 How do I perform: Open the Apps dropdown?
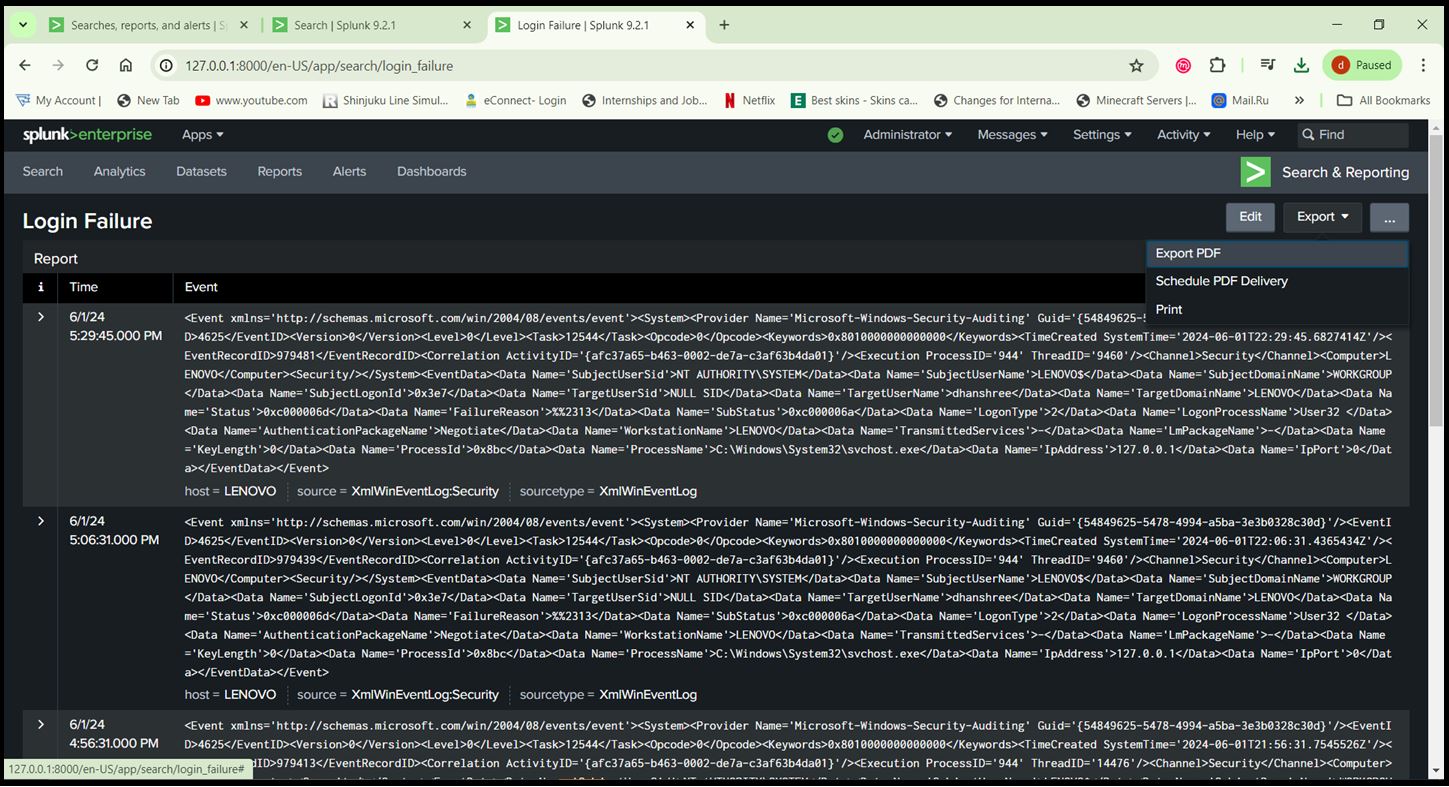point(201,134)
